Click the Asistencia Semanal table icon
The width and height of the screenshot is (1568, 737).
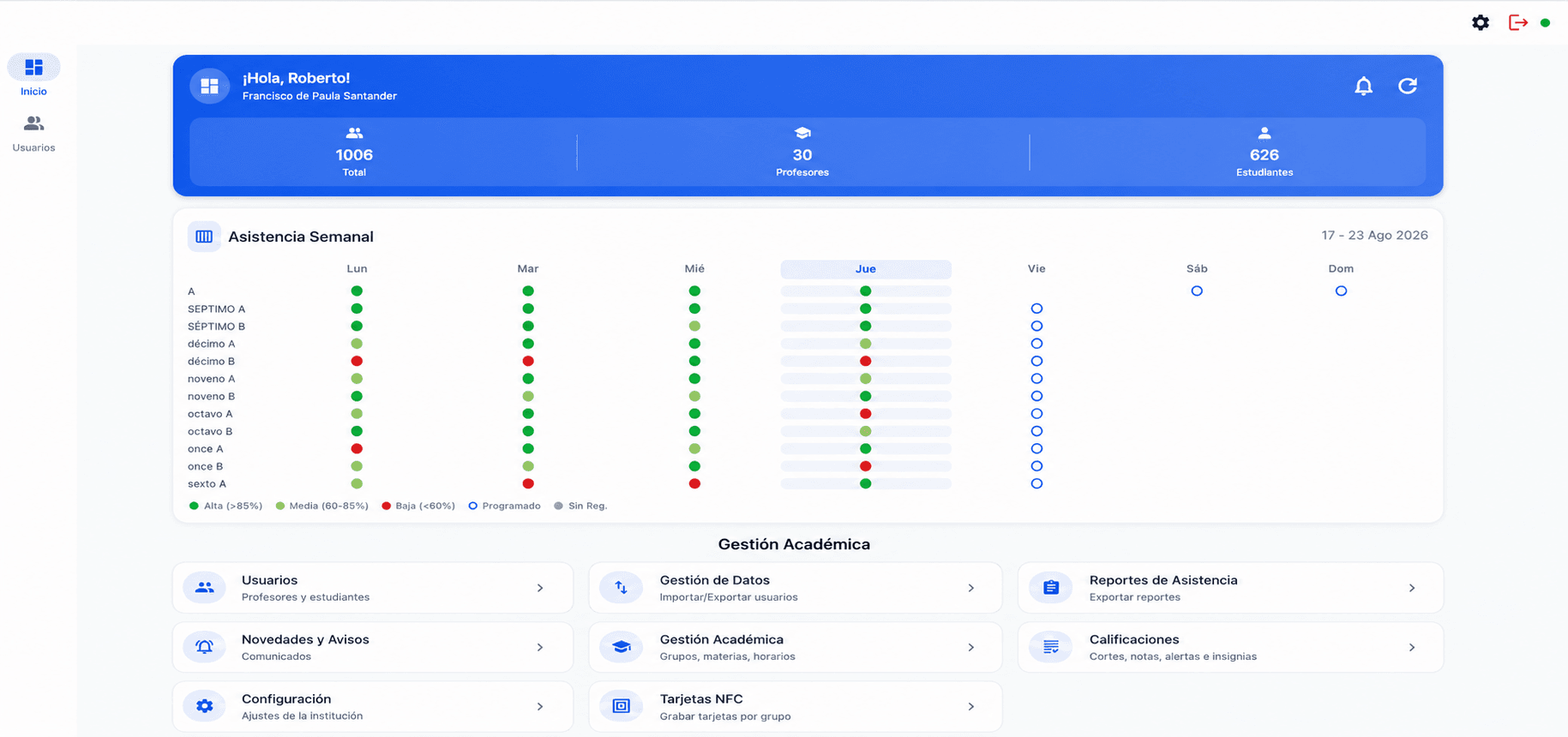pyautogui.click(x=204, y=237)
